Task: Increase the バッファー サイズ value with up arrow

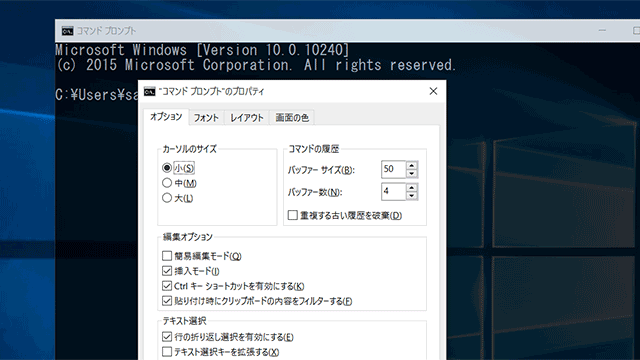Action: tap(412, 165)
